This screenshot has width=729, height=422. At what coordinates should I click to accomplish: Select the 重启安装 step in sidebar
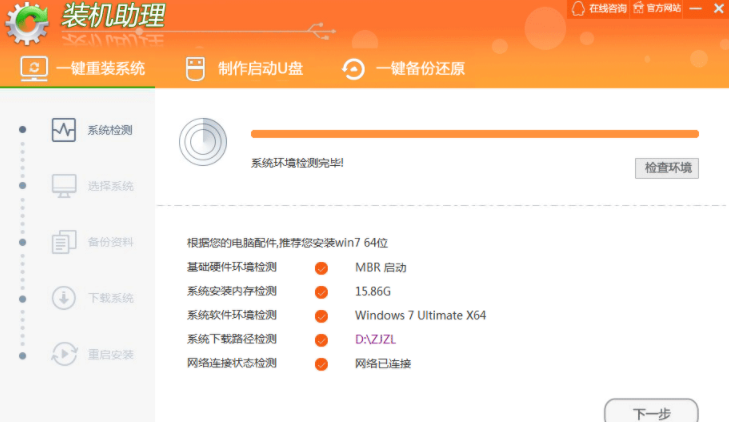[92, 354]
